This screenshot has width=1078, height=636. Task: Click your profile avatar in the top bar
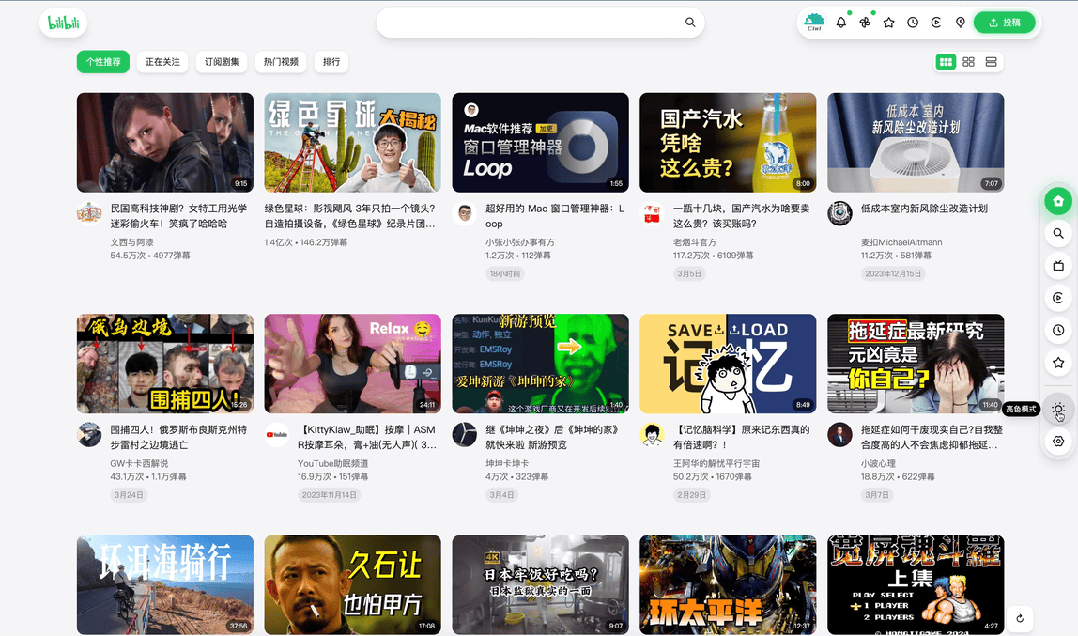(813, 21)
